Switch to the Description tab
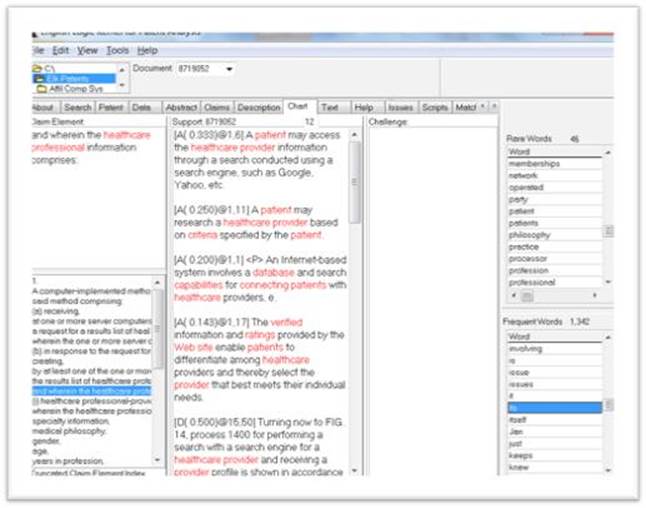The width and height of the screenshot is (646, 508). click(259, 108)
